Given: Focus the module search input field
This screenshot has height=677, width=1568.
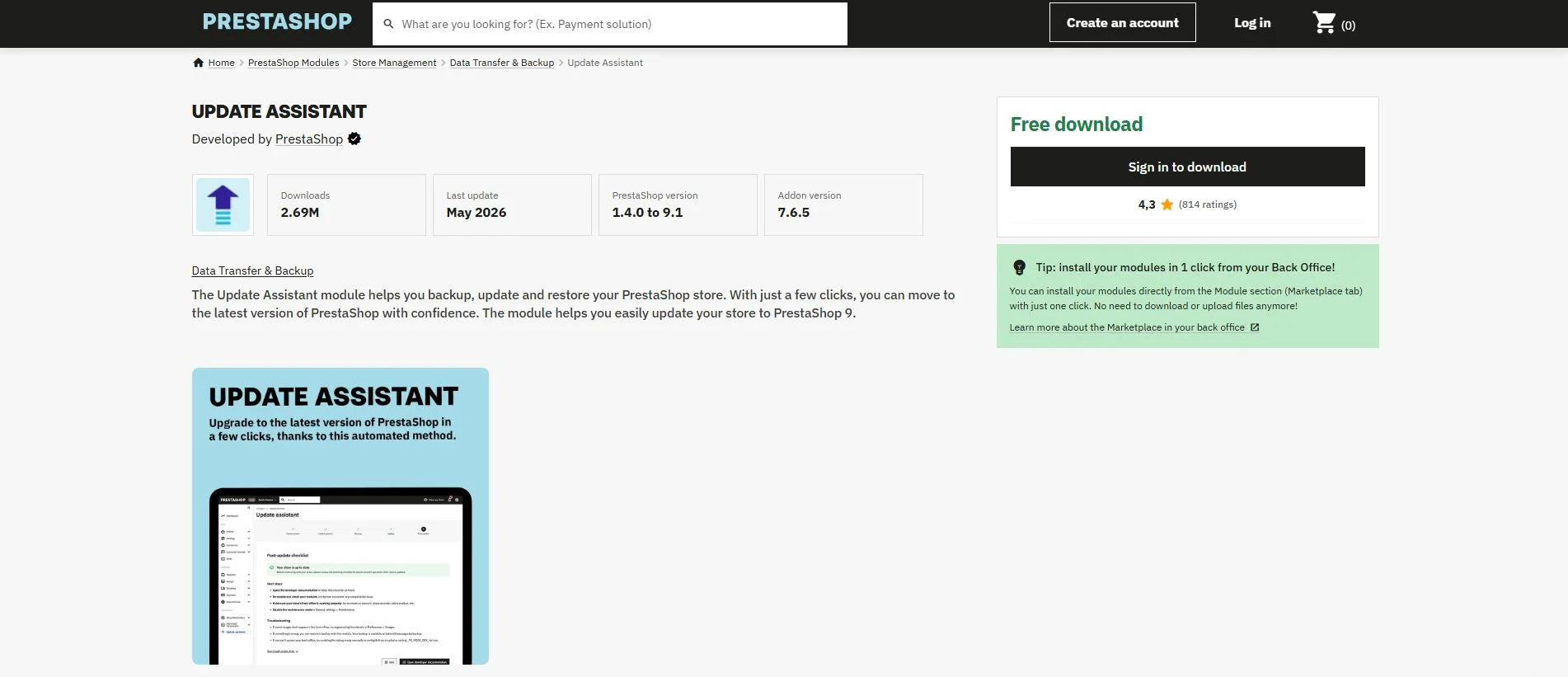Looking at the screenshot, I should point(610,24).
